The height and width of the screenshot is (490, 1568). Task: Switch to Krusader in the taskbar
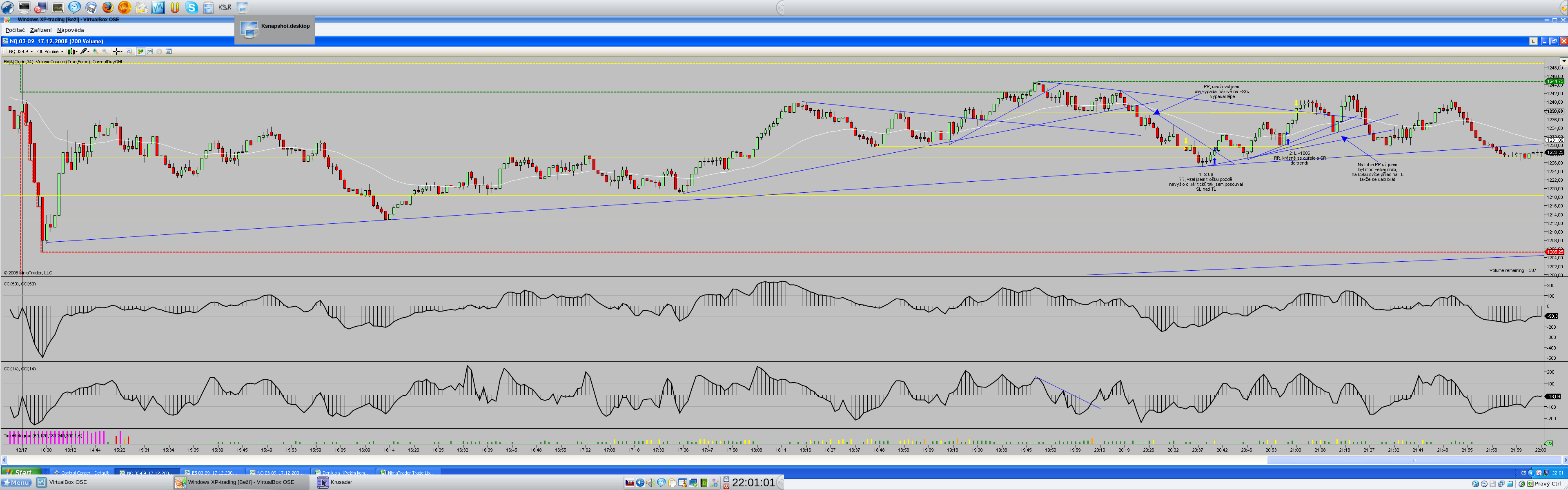tap(335, 482)
